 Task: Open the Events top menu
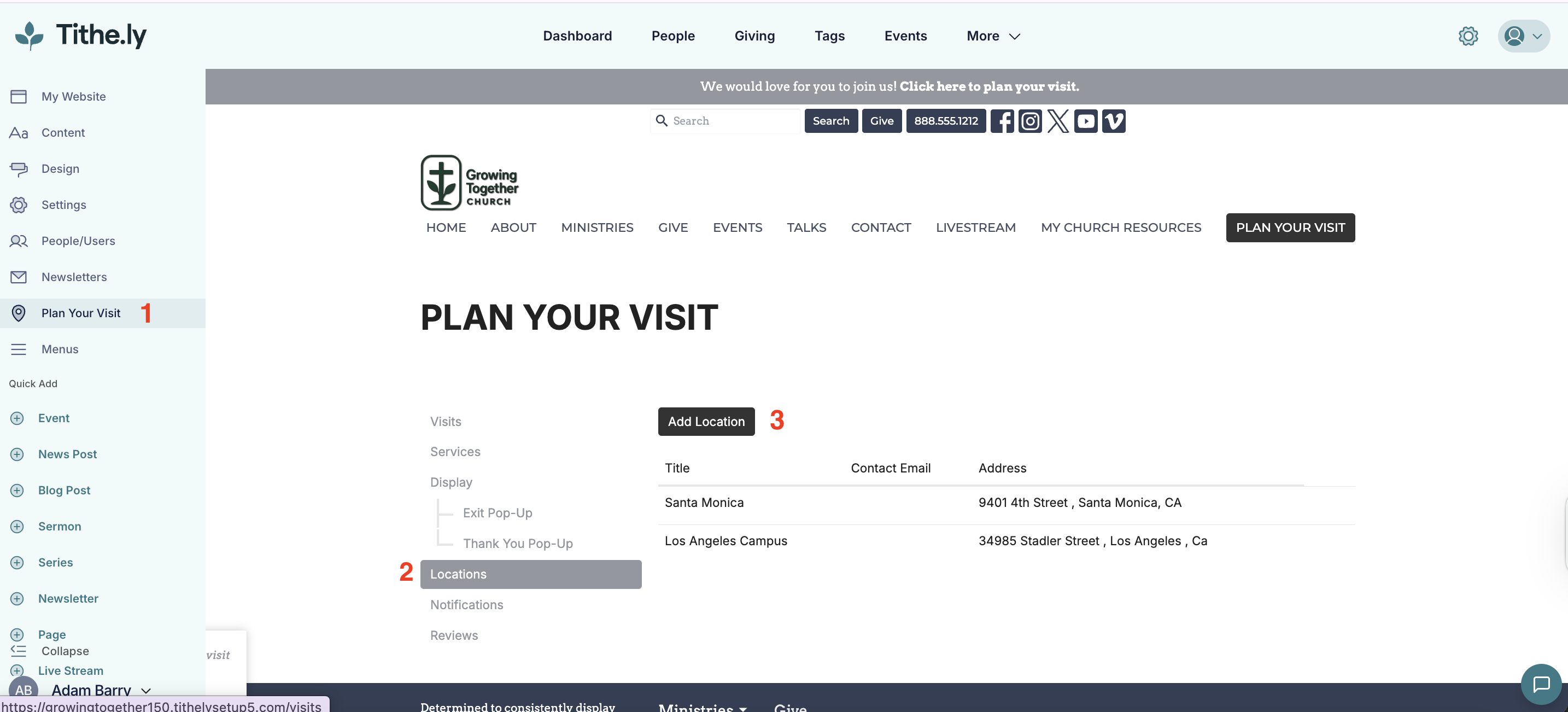click(x=905, y=36)
